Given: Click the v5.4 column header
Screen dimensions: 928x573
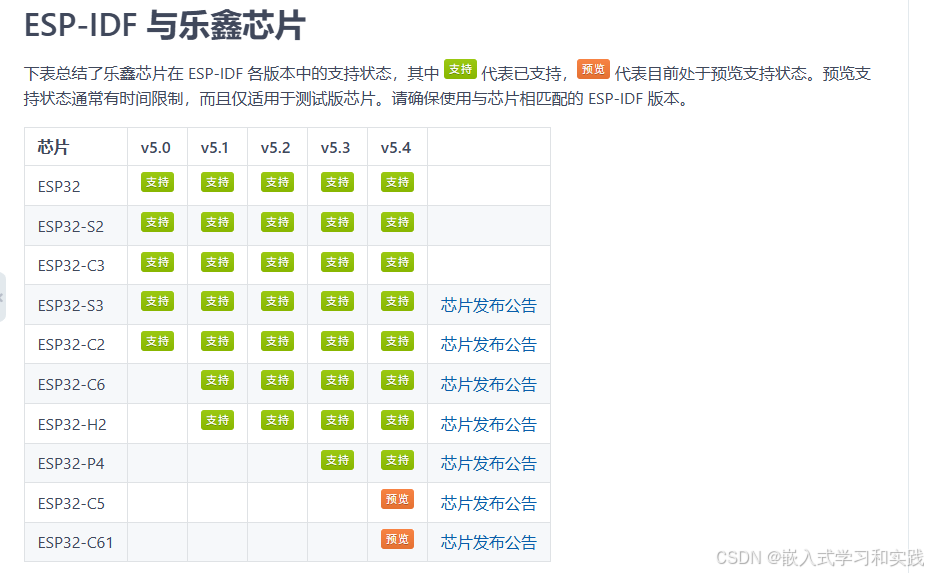Looking at the screenshot, I should 396,148.
